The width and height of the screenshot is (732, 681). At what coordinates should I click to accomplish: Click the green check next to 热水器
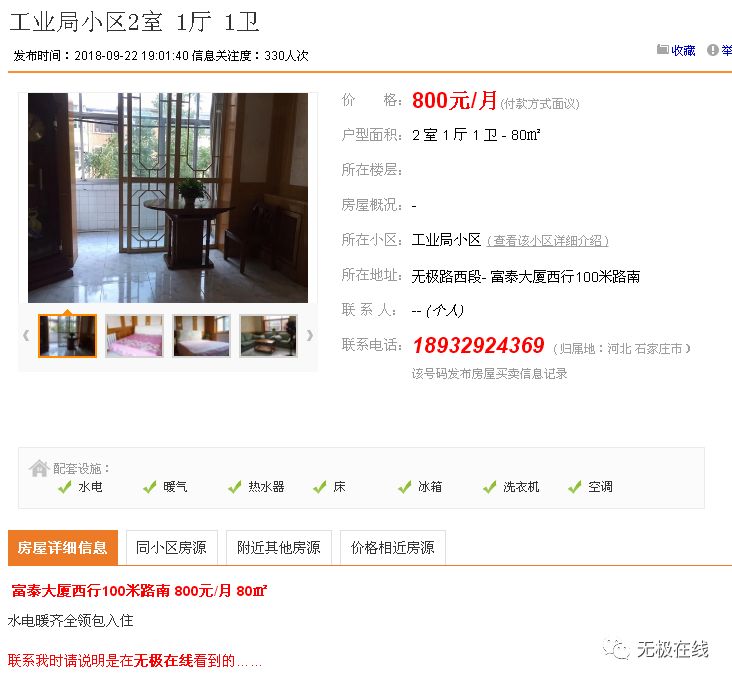point(234,487)
